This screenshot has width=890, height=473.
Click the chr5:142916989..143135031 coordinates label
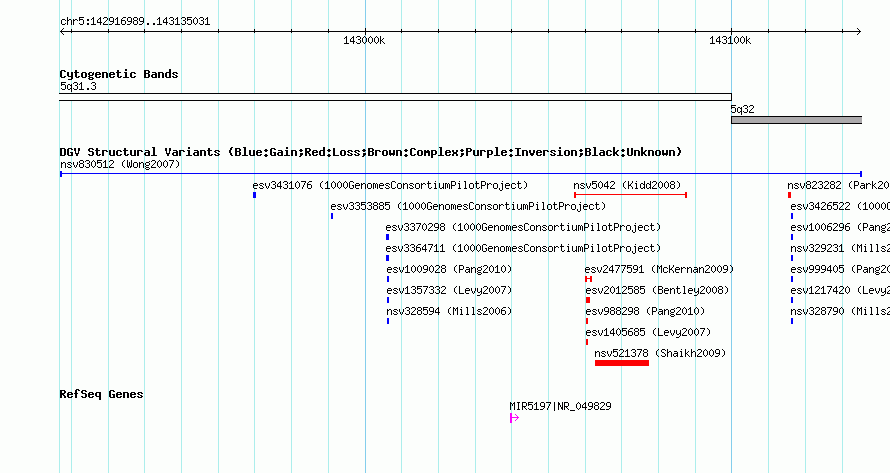(135, 22)
